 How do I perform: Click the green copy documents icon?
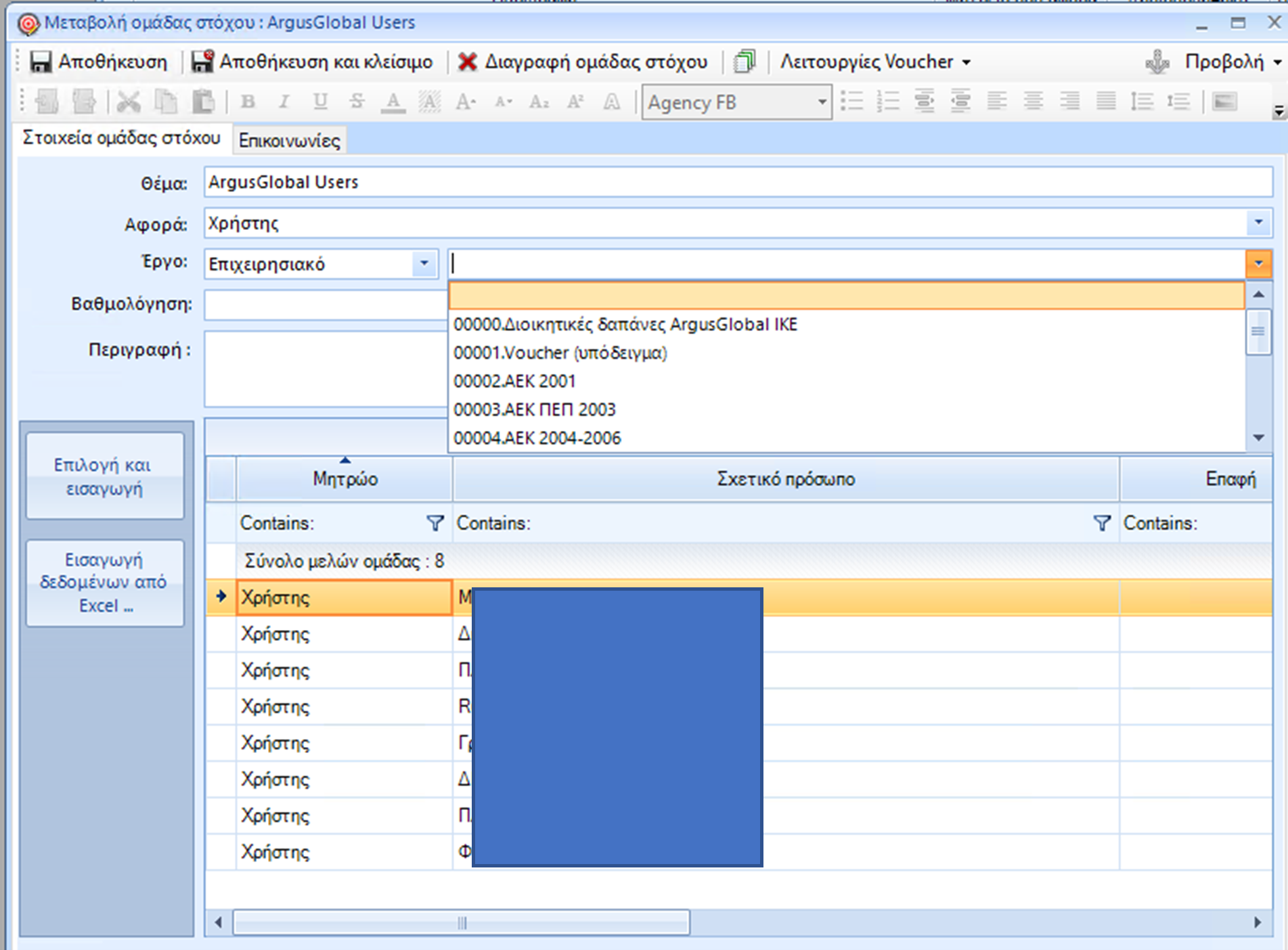click(x=744, y=62)
